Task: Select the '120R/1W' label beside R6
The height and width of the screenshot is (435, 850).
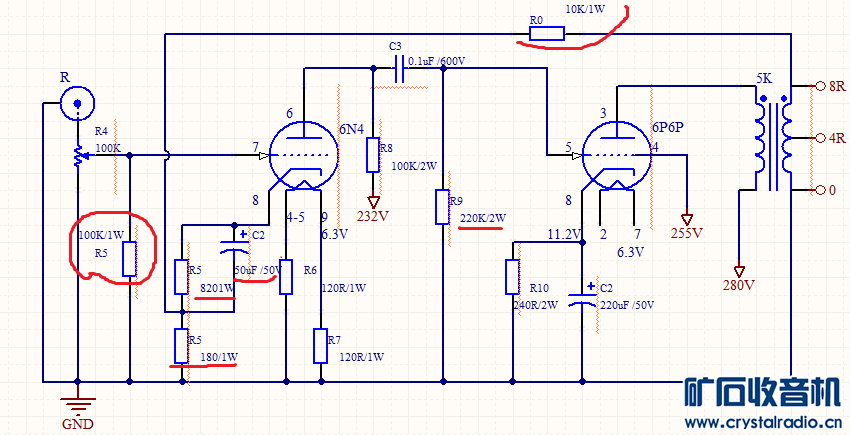Action: click(344, 287)
